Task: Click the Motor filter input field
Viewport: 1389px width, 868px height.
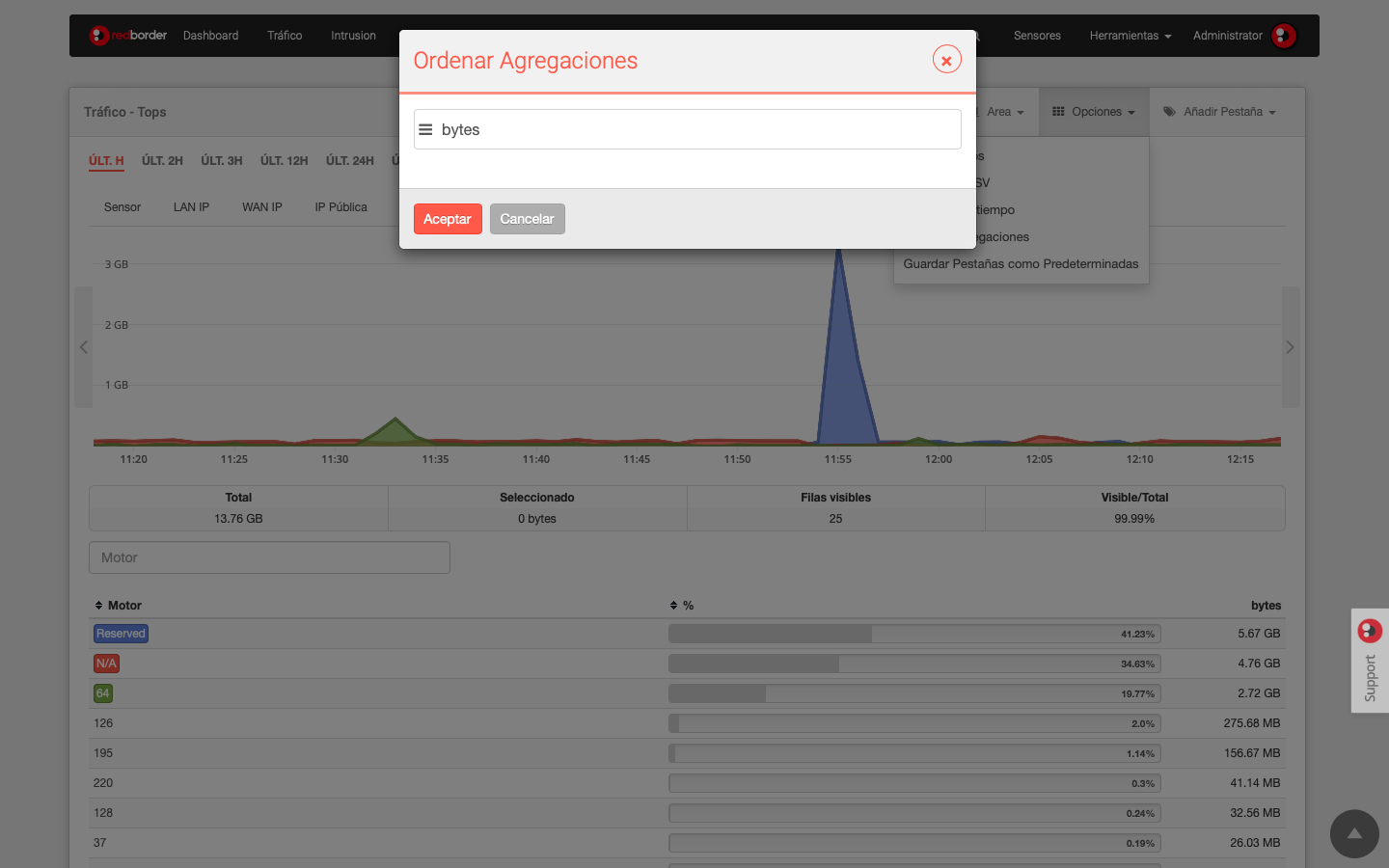Action: [x=269, y=557]
